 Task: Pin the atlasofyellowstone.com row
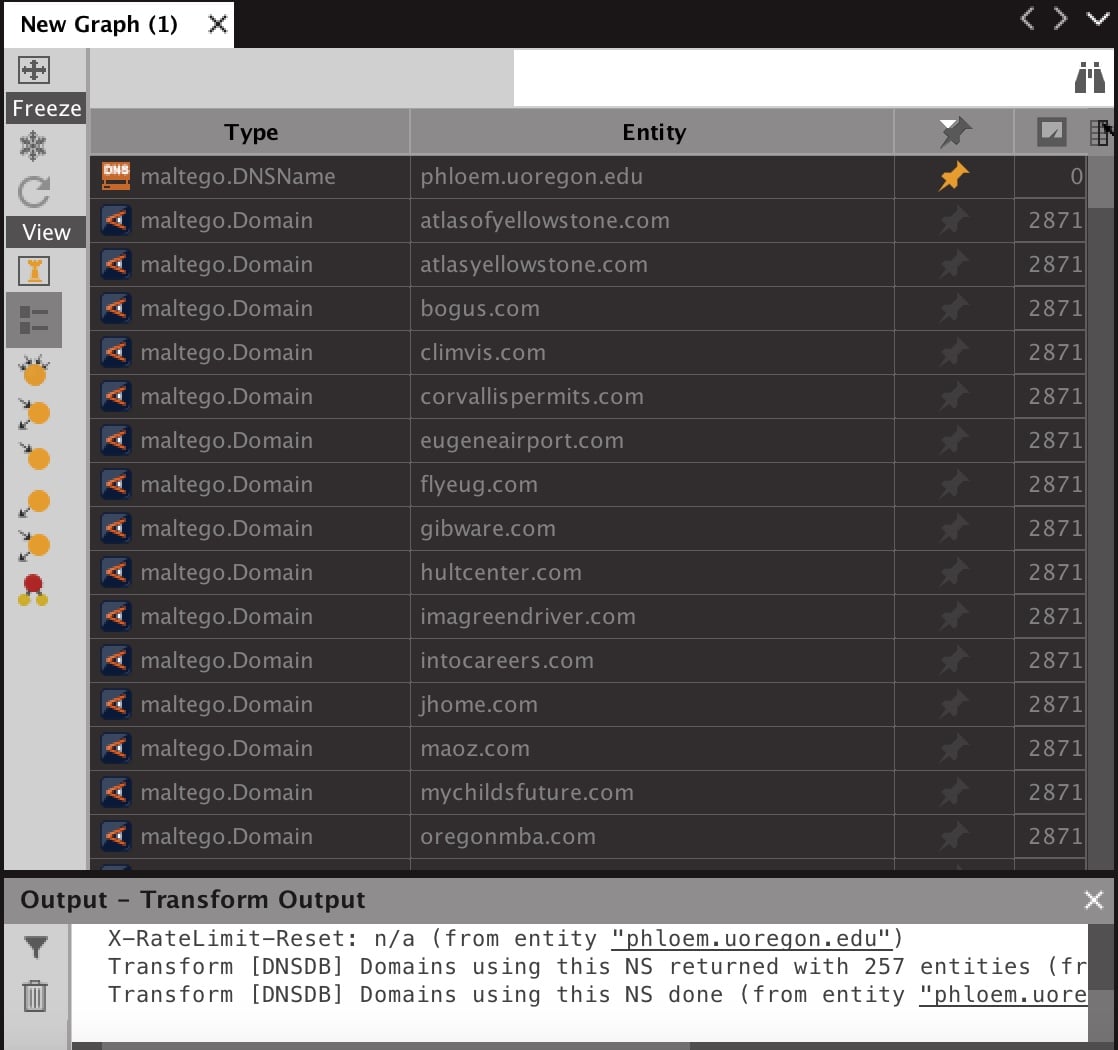coord(953,220)
